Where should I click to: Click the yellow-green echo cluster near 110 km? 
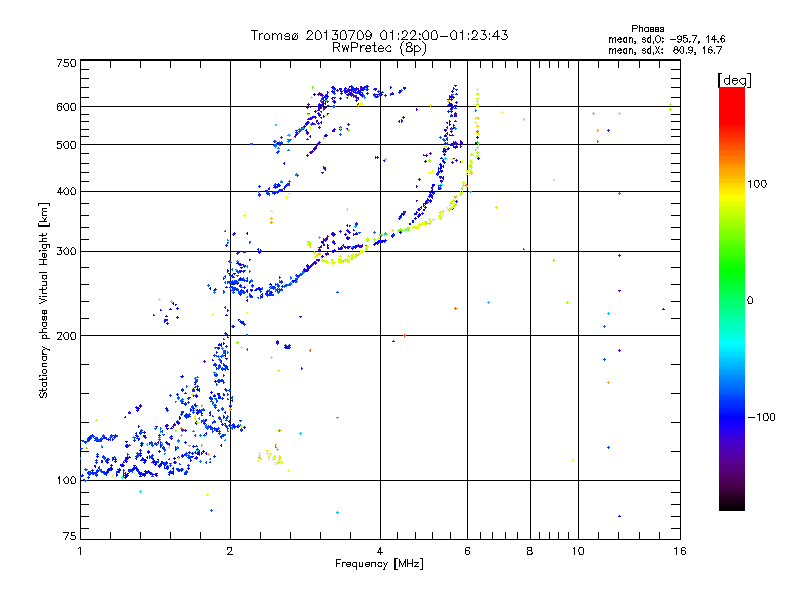[270, 456]
